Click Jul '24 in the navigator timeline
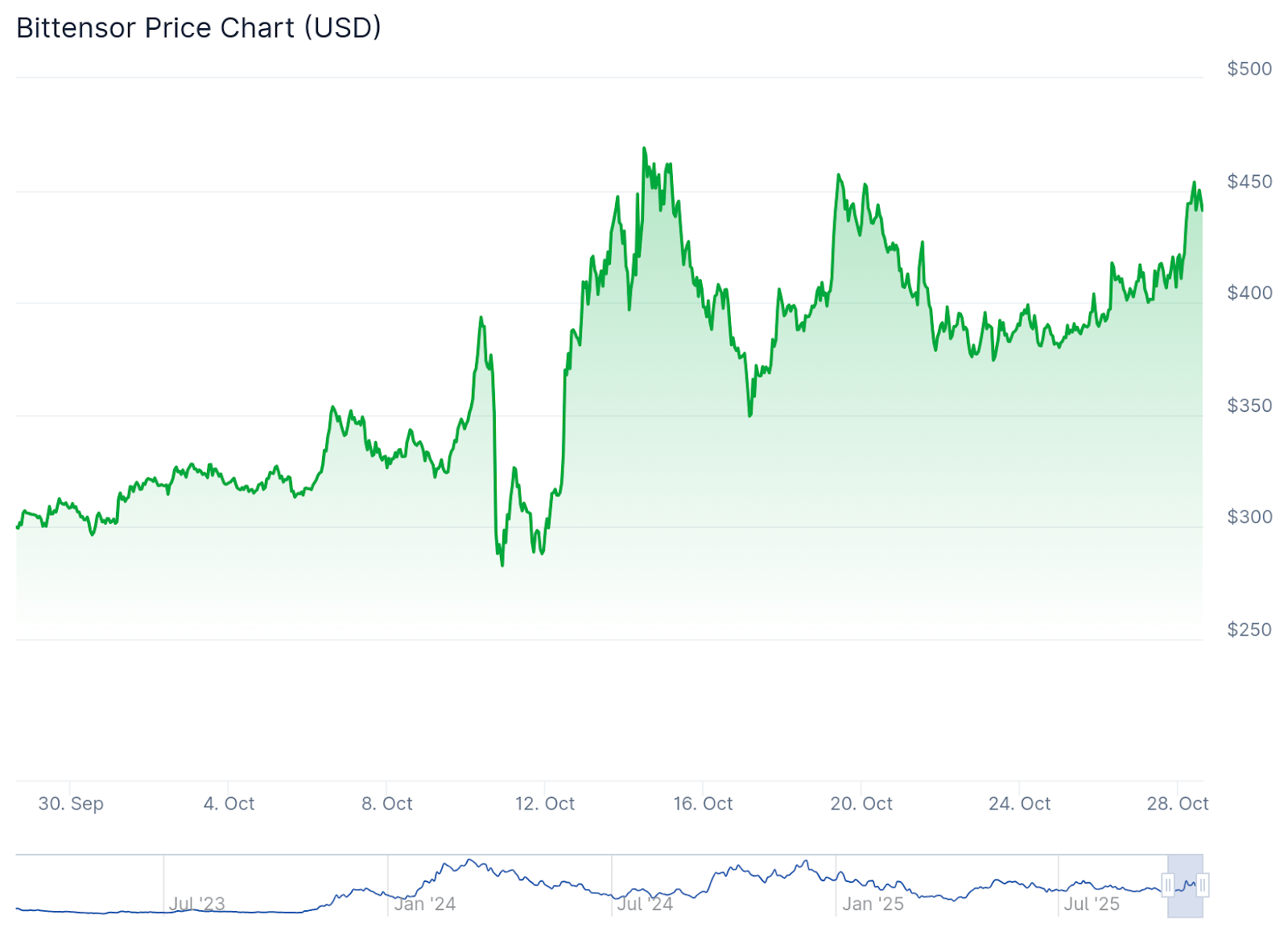Screen dimensions: 1288x940 [645, 904]
